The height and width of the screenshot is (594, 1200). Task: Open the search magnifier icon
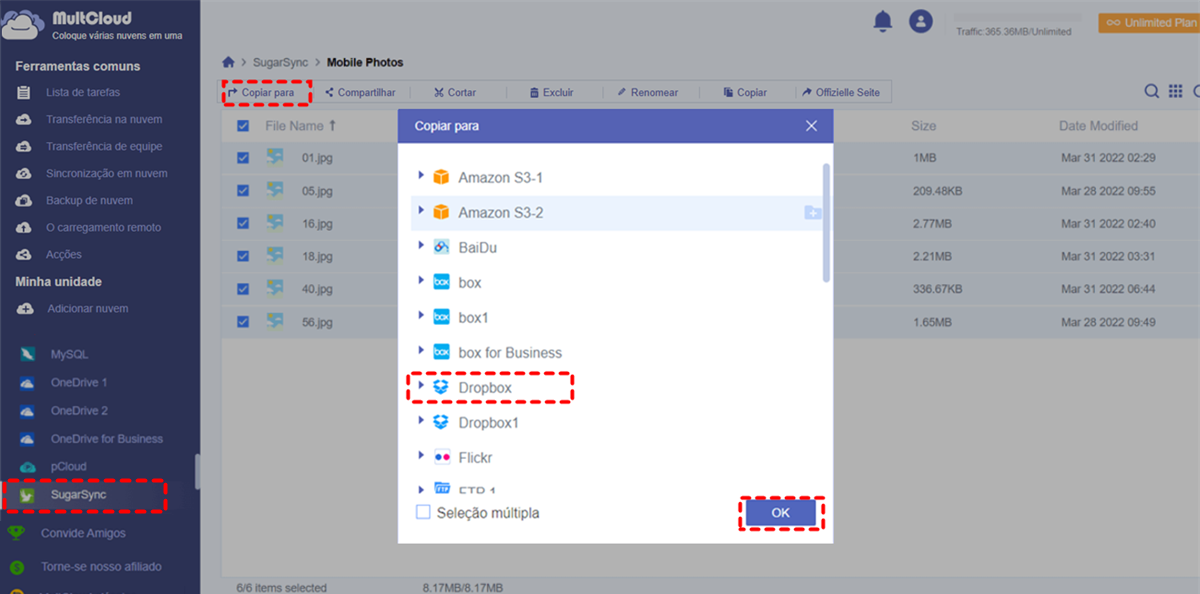[x=1152, y=92]
